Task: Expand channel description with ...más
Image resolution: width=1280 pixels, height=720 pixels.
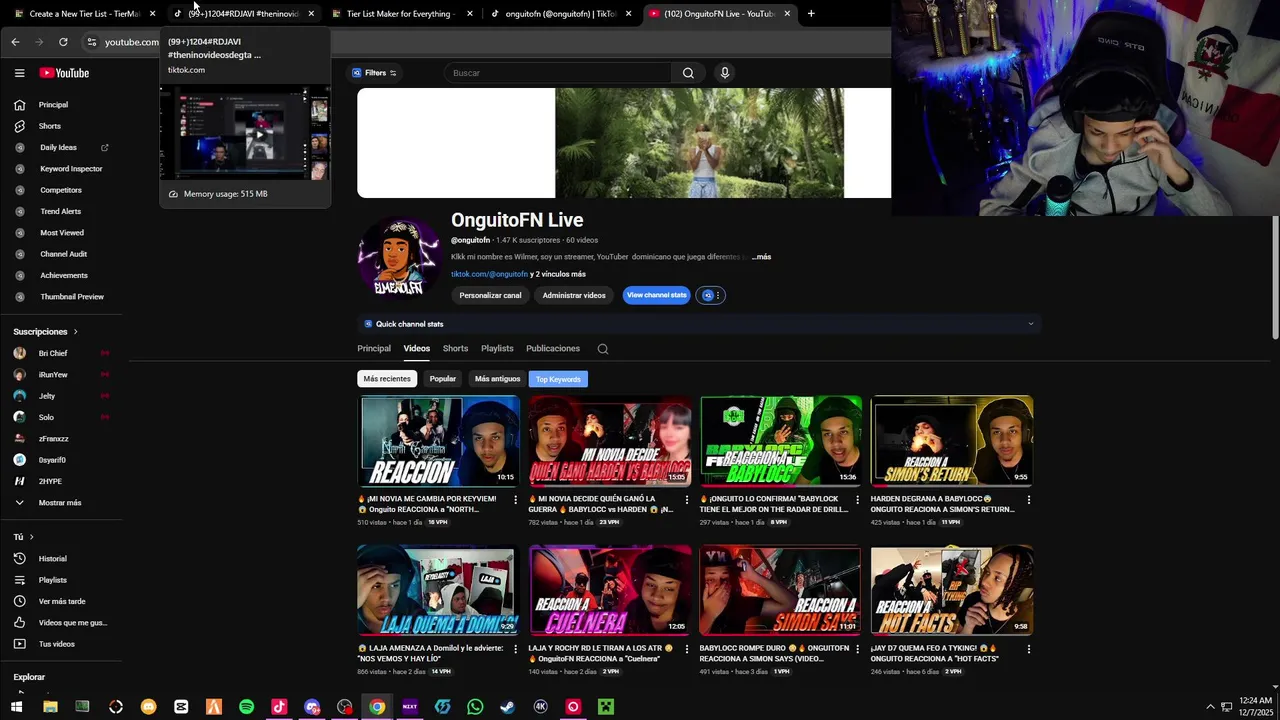Action: click(x=761, y=257)
